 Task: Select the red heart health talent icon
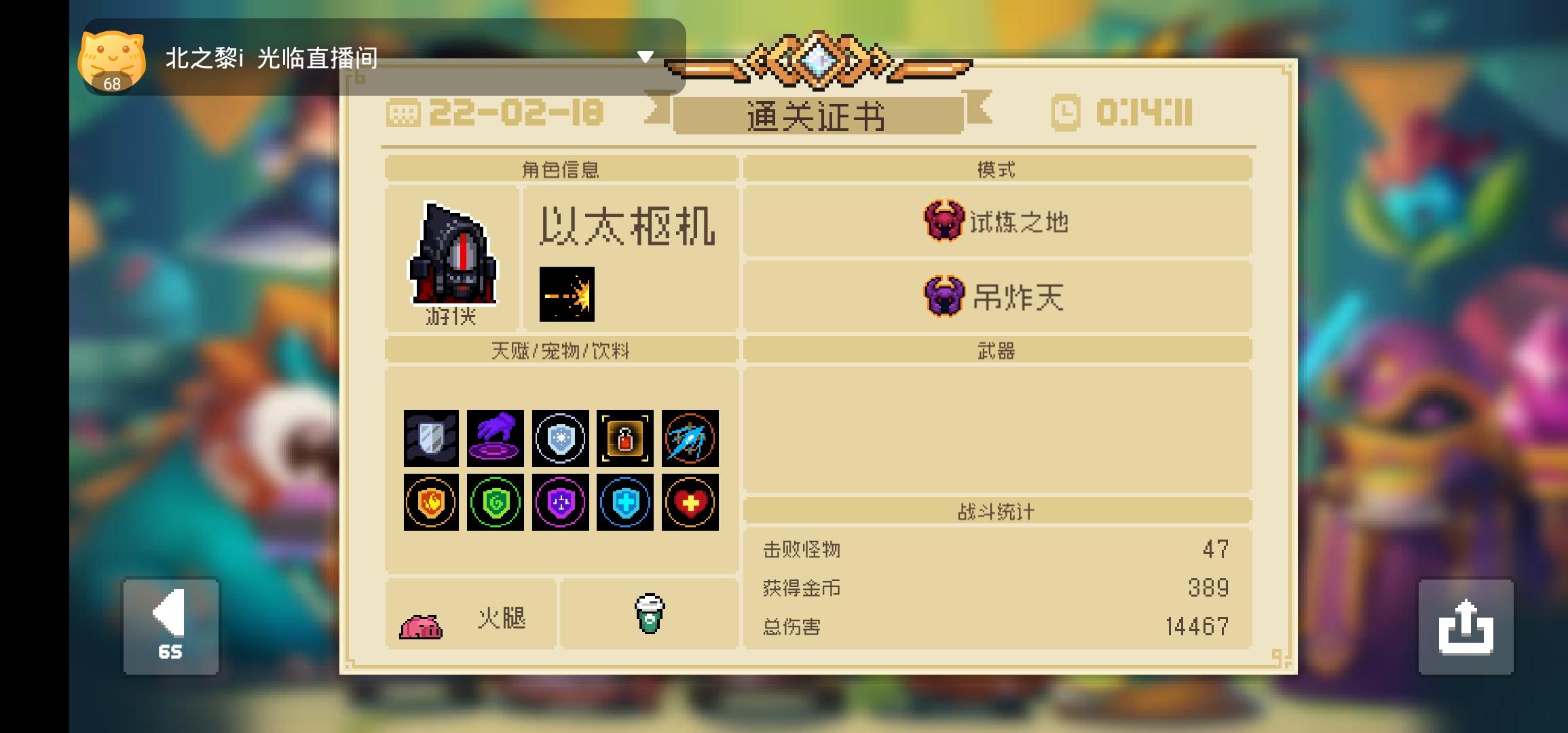[690, 502]
